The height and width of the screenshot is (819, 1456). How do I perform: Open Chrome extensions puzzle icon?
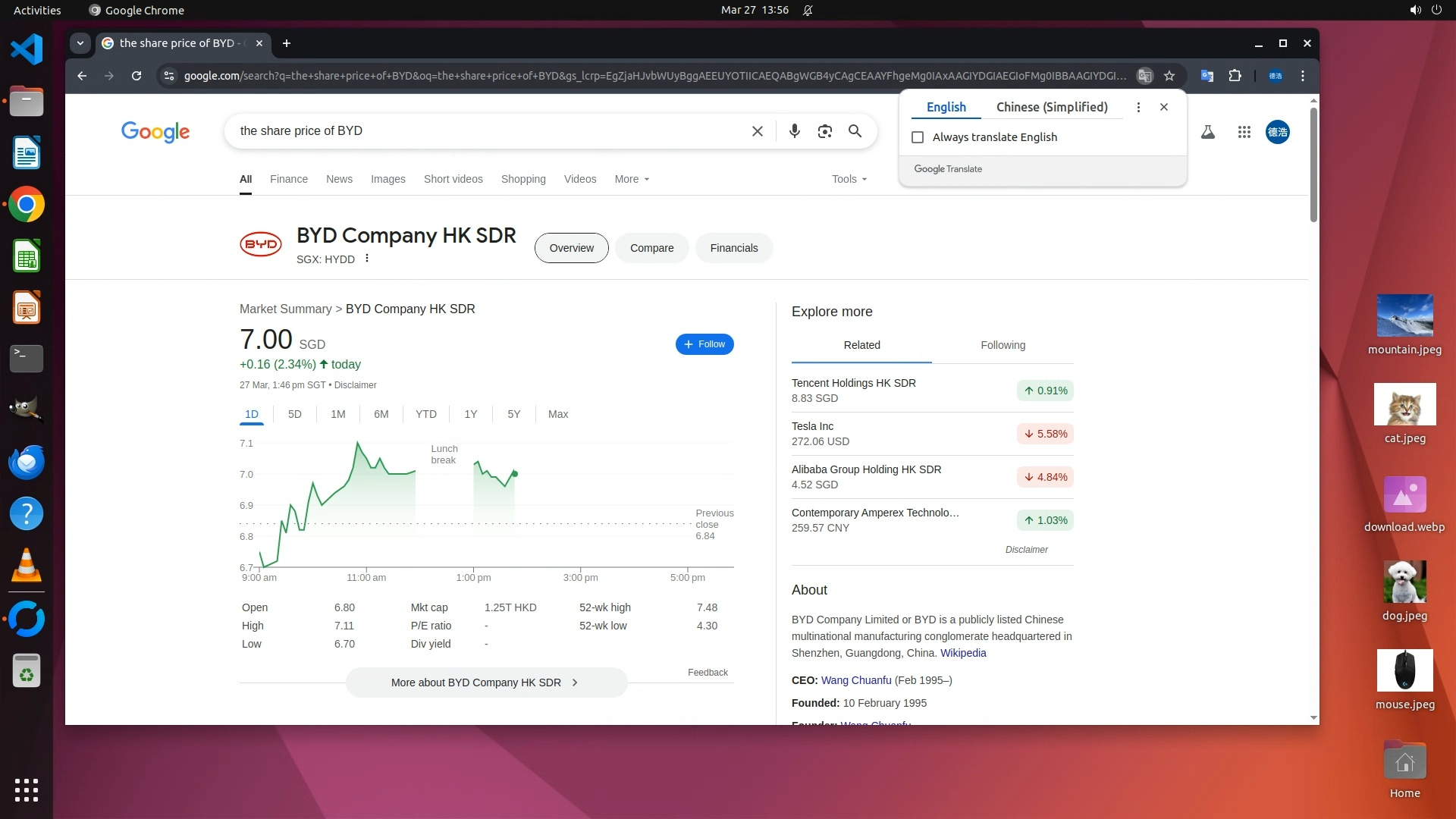(1235, 76)
